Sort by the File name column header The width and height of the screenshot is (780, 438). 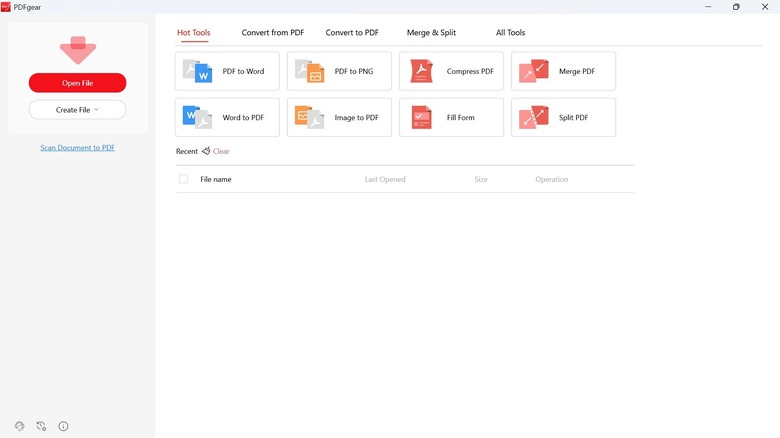pos(216,179)
